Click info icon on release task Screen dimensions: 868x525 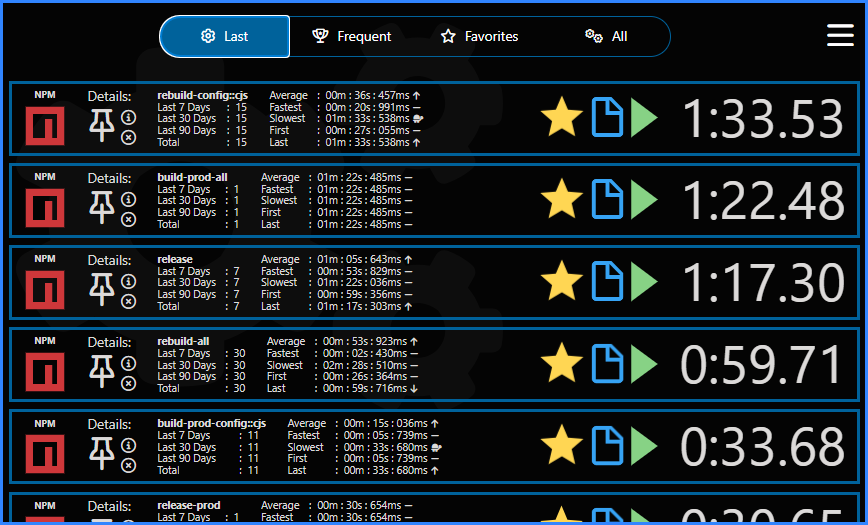pos(129,281)
